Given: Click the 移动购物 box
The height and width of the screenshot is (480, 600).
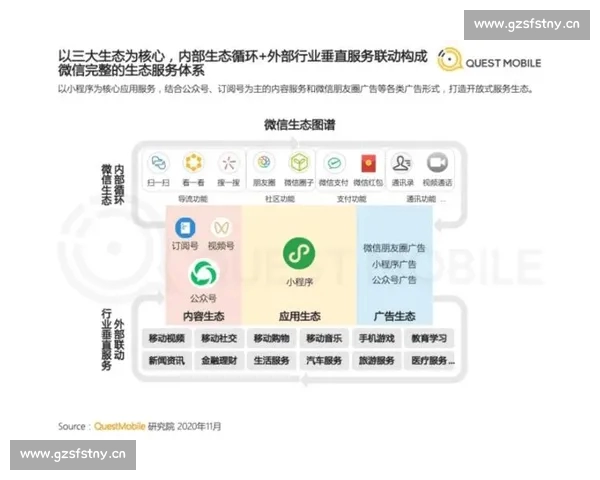Looking at the screenshot, I should coord(272,338).
